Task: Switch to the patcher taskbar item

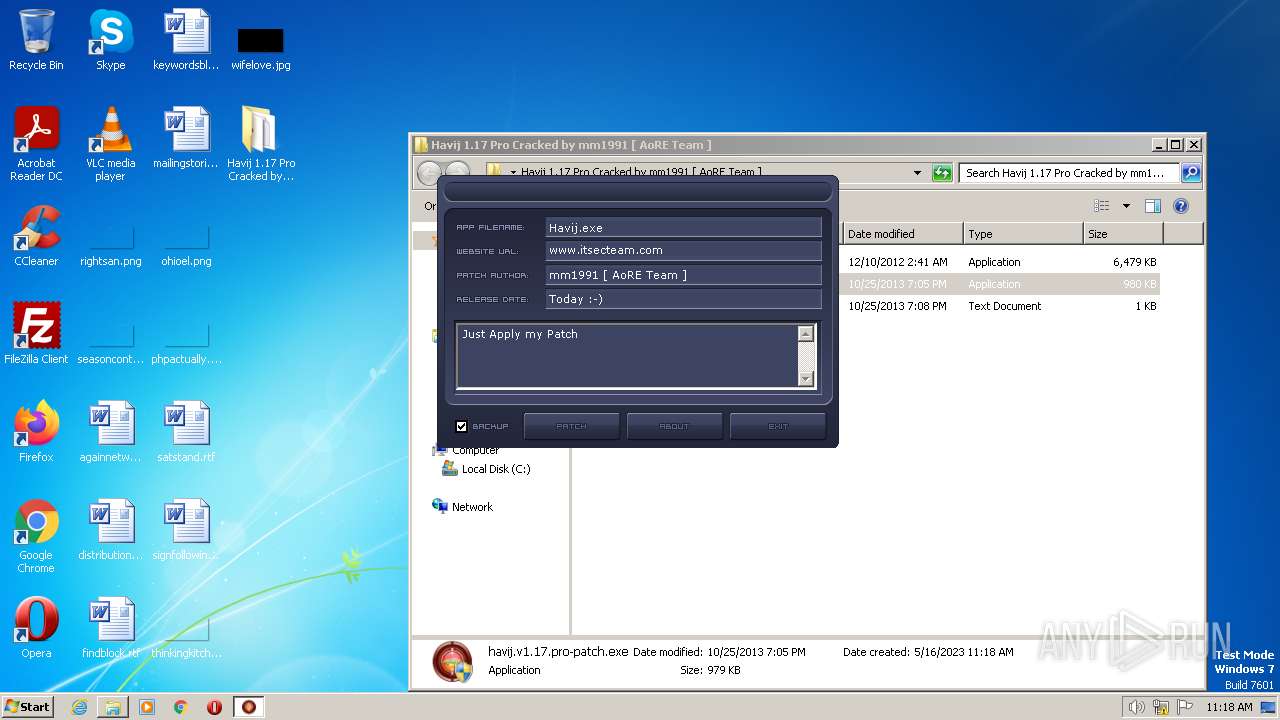Action: click(x=249, y=707)
